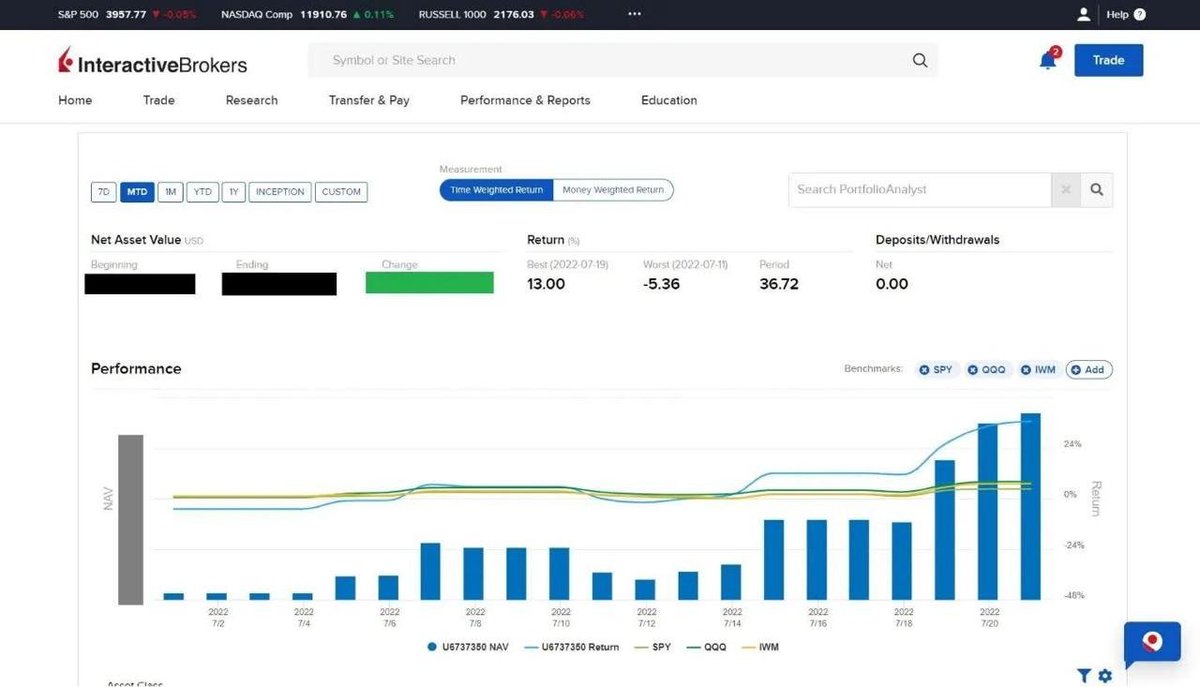Click the -48% return axis label
Screen dimensions: 1200x687
1072,596
